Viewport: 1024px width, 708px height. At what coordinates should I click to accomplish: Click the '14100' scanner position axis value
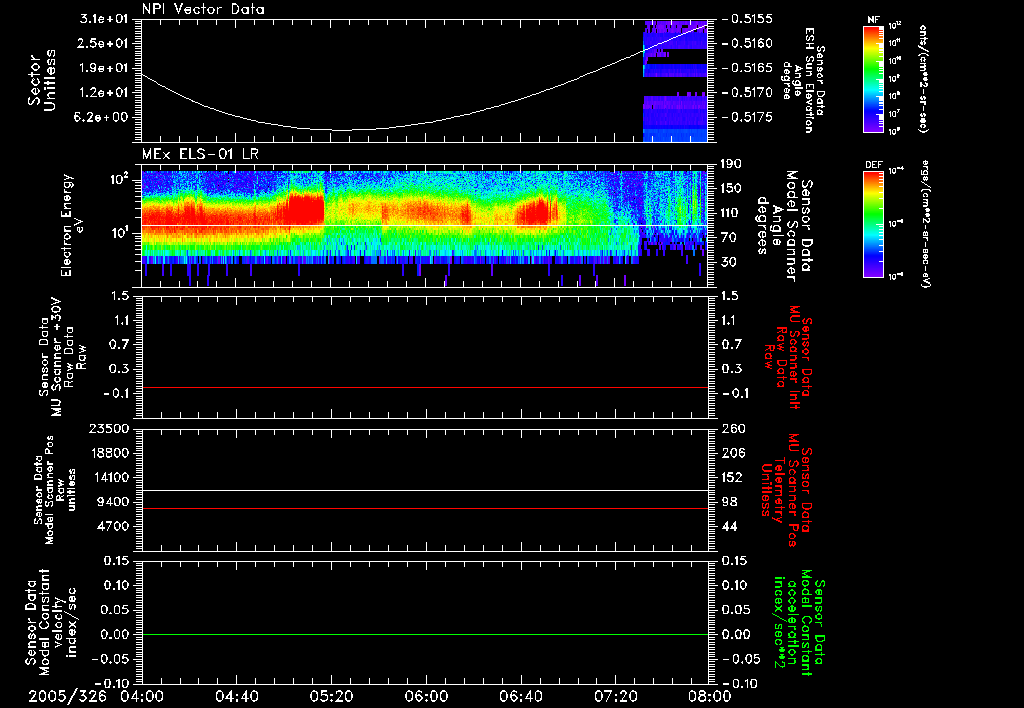[109, 477]
